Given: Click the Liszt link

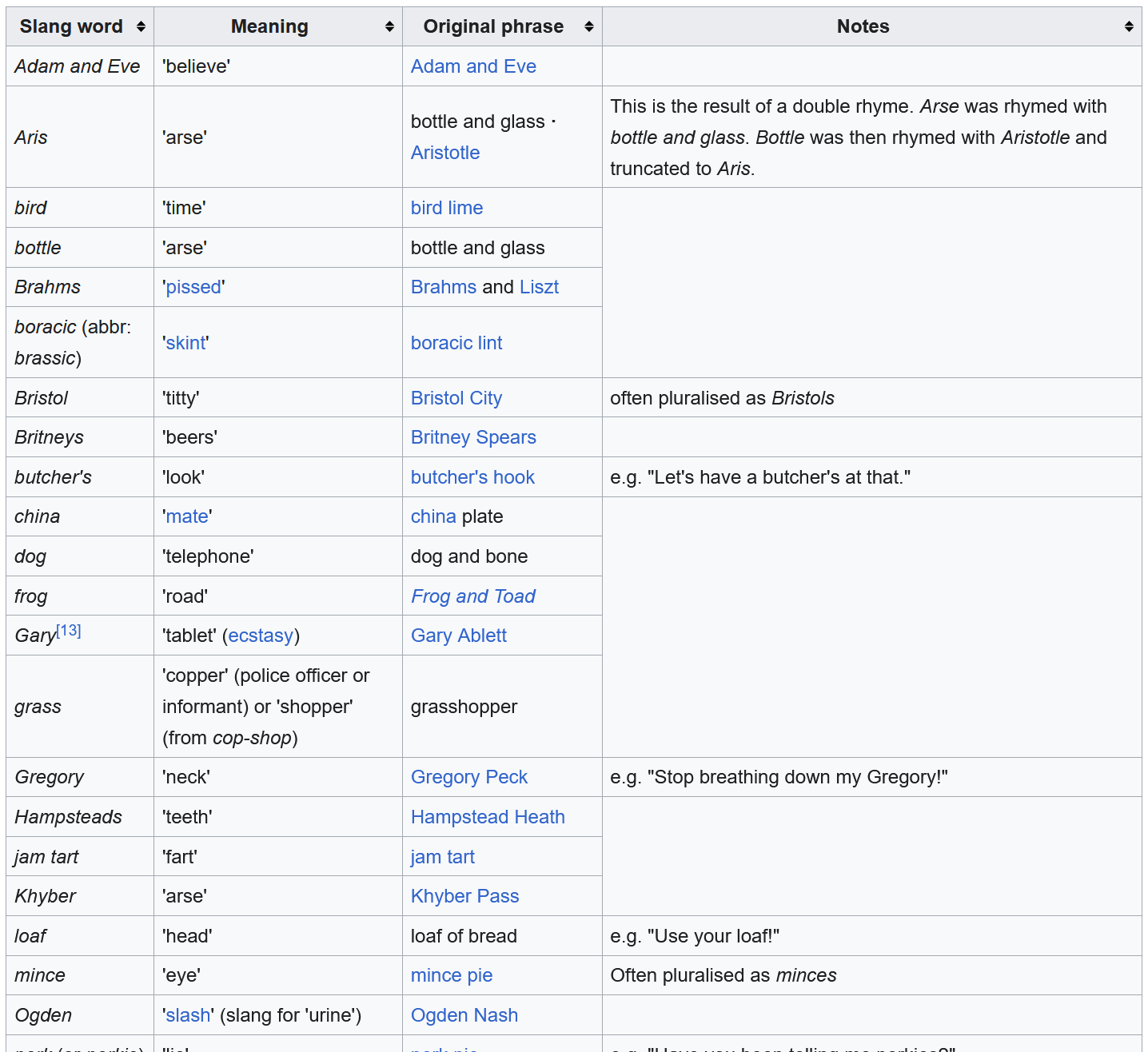Looking at the screenshot, I should [x=539, y=287].
